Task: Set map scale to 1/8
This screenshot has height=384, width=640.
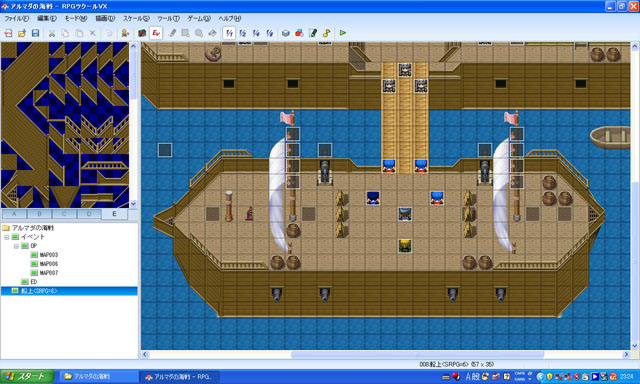Action: (x=269, y=33)
